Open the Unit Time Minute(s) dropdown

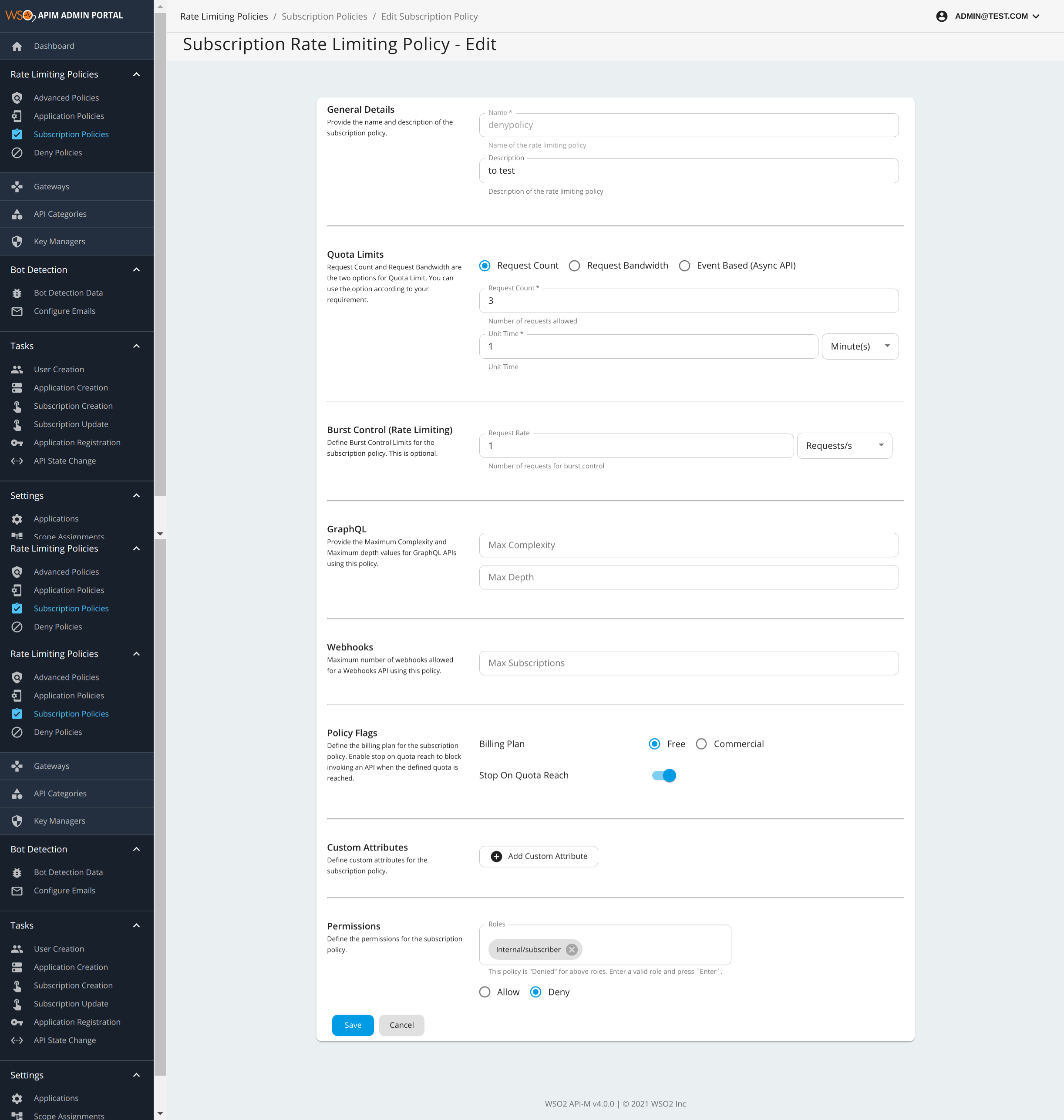860,346
